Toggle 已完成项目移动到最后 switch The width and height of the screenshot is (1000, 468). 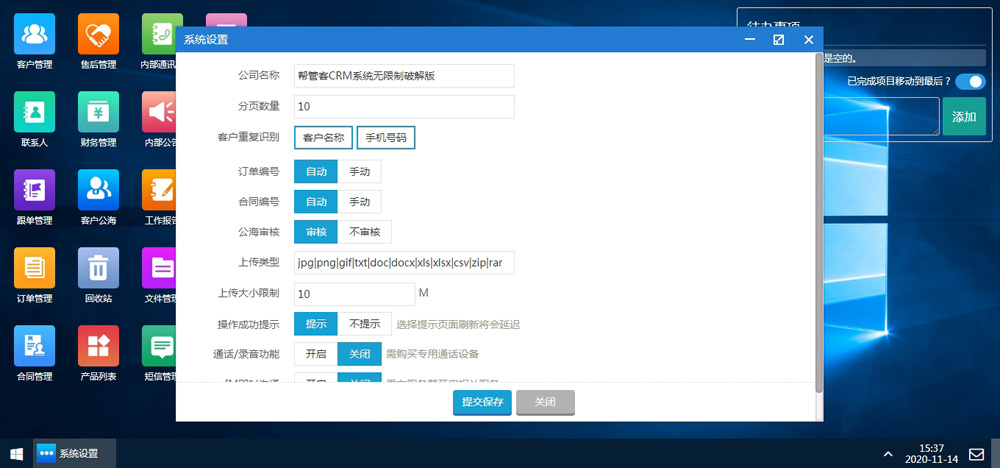coord(969,82)
